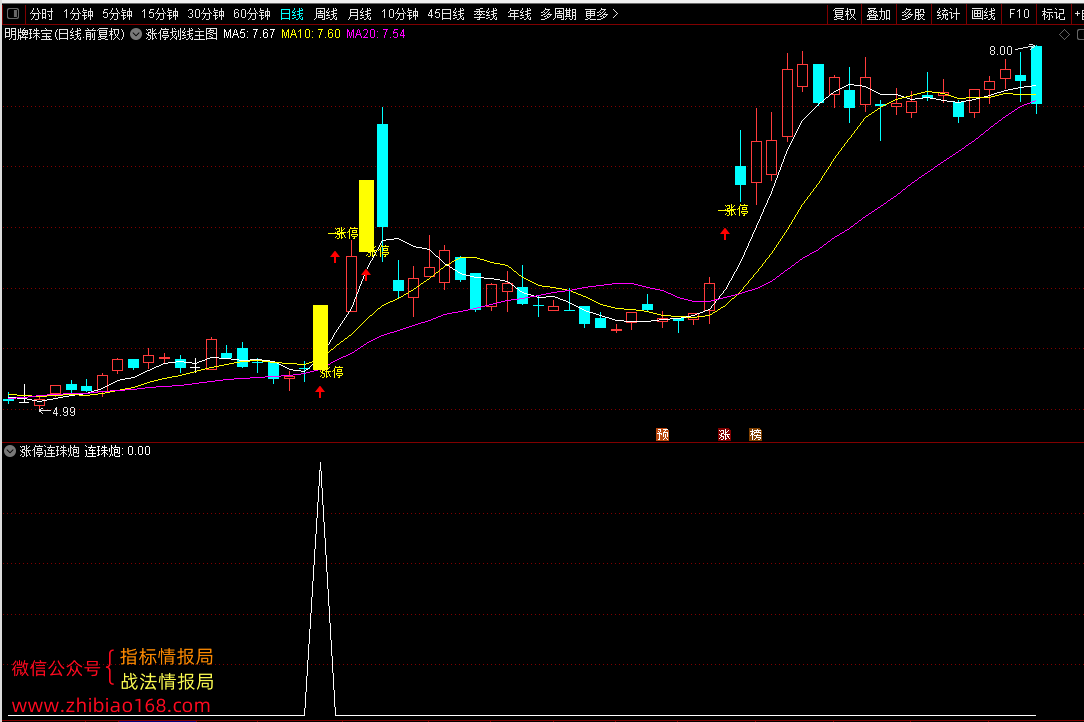Click the 榜 ranking info marker

pyautogui.click(x=756, y=434)
